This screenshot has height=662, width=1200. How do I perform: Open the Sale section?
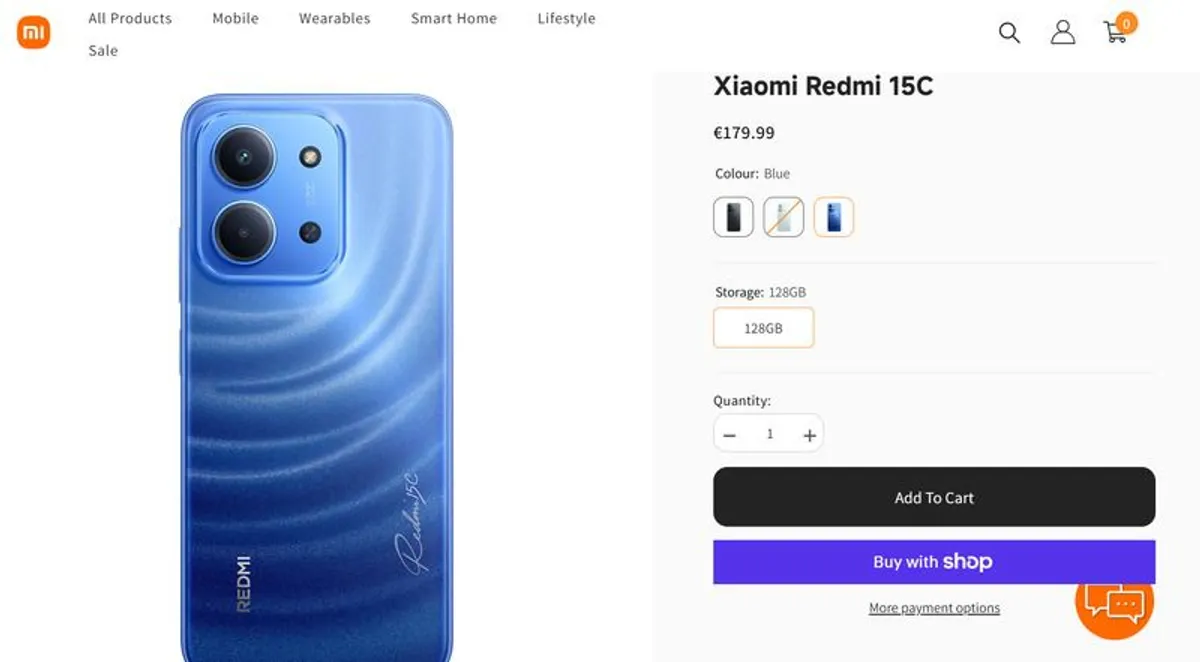102,50
